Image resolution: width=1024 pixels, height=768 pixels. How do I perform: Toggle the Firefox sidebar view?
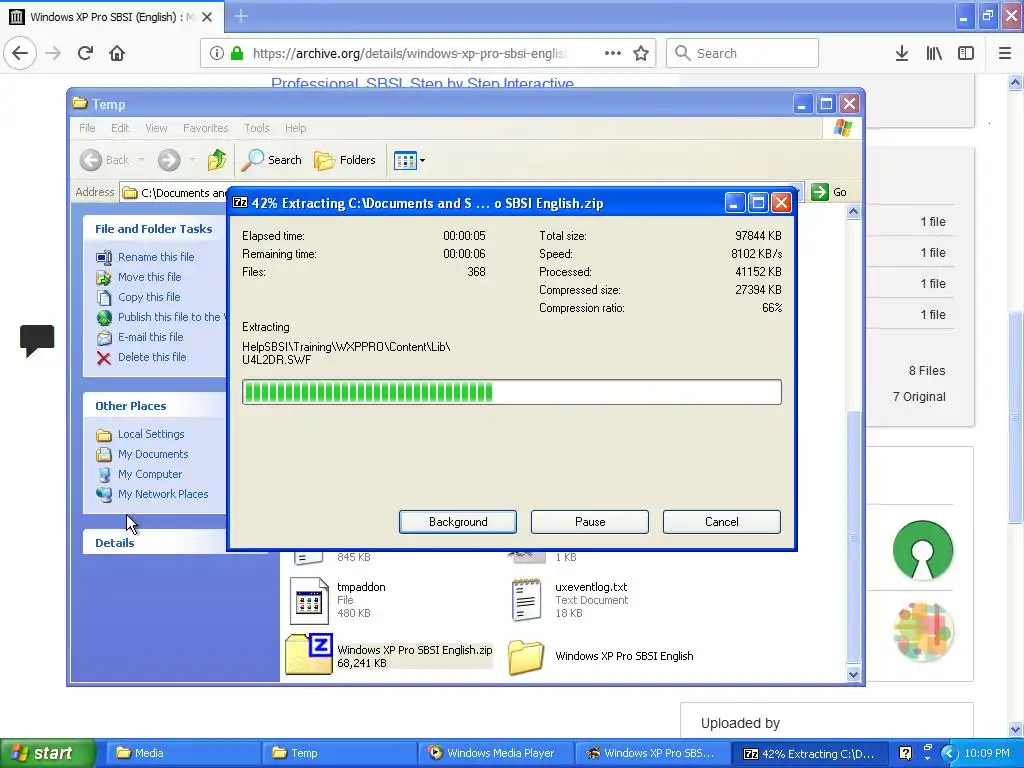tap(966, 53)
